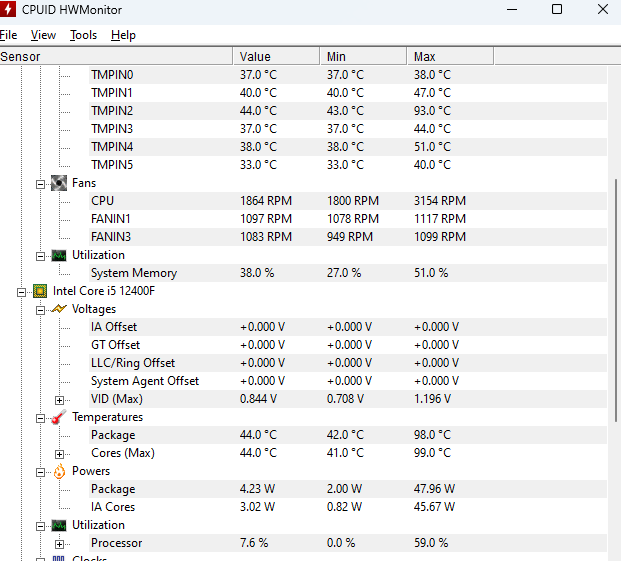Select the FANIN3 row
The height and width of the screenshot is (561, 621).
click(x=348, y=237)
